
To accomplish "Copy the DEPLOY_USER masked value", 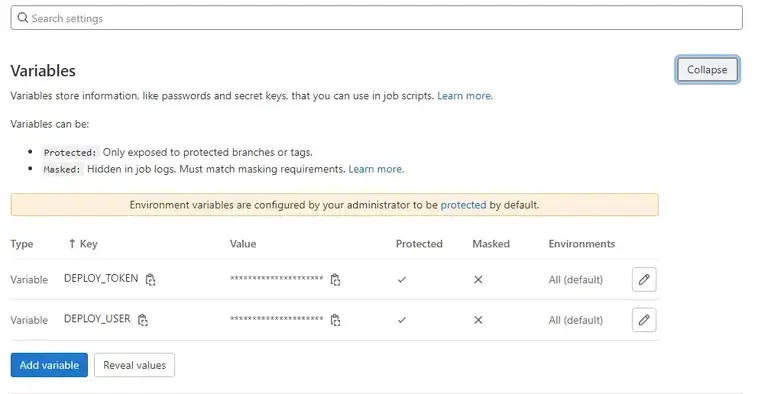I will click(x=335, y=320).
